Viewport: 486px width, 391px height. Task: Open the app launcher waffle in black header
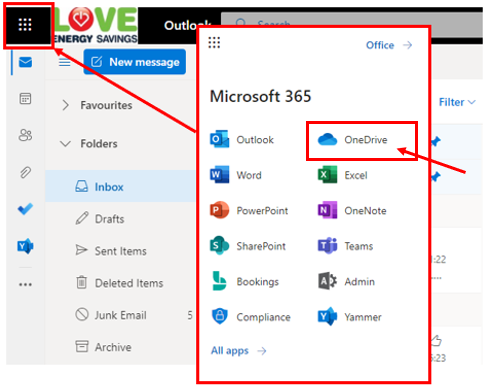[x=25, y=25]
